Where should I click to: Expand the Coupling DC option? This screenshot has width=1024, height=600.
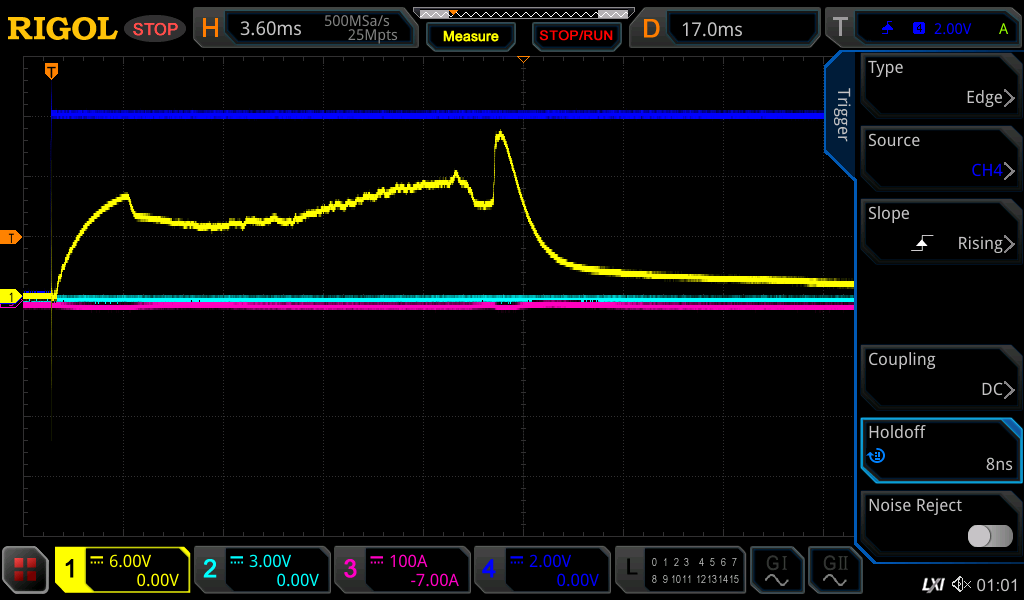click(x=940, y=375)
